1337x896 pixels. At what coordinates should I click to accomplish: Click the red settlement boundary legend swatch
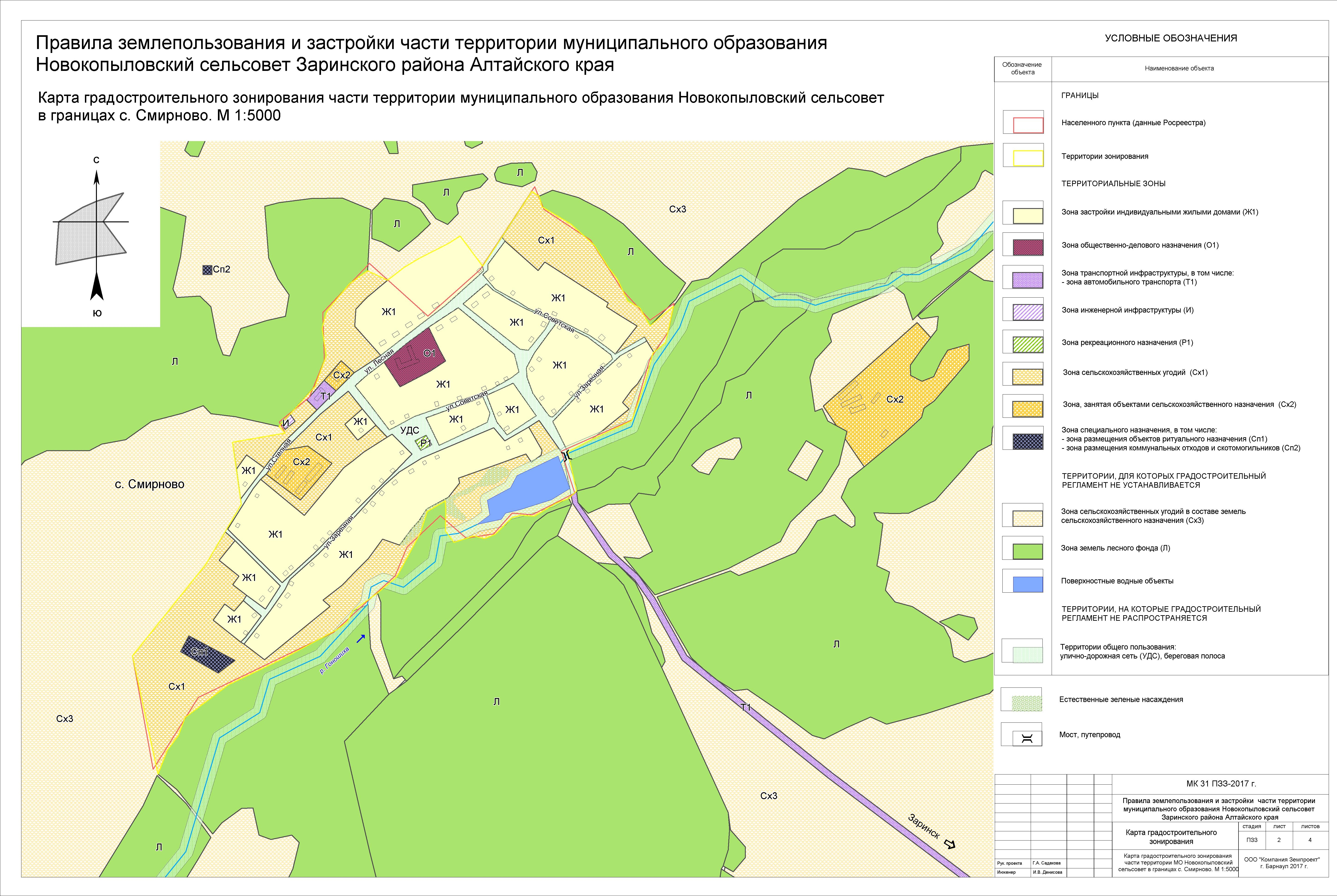(x=1028, y=125)
